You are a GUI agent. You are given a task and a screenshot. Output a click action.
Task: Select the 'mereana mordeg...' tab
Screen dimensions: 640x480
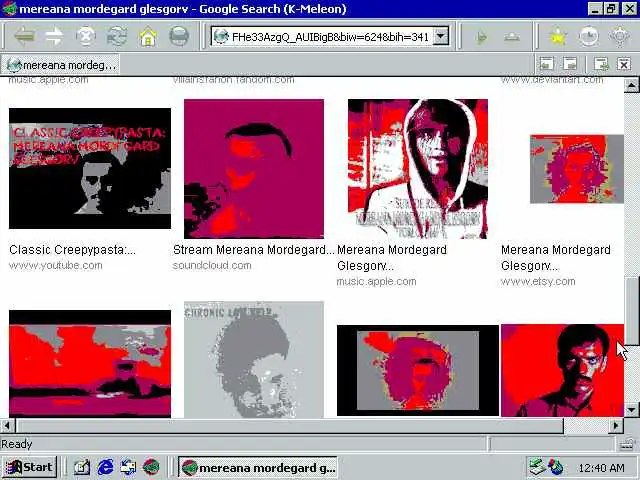point(60,65)
